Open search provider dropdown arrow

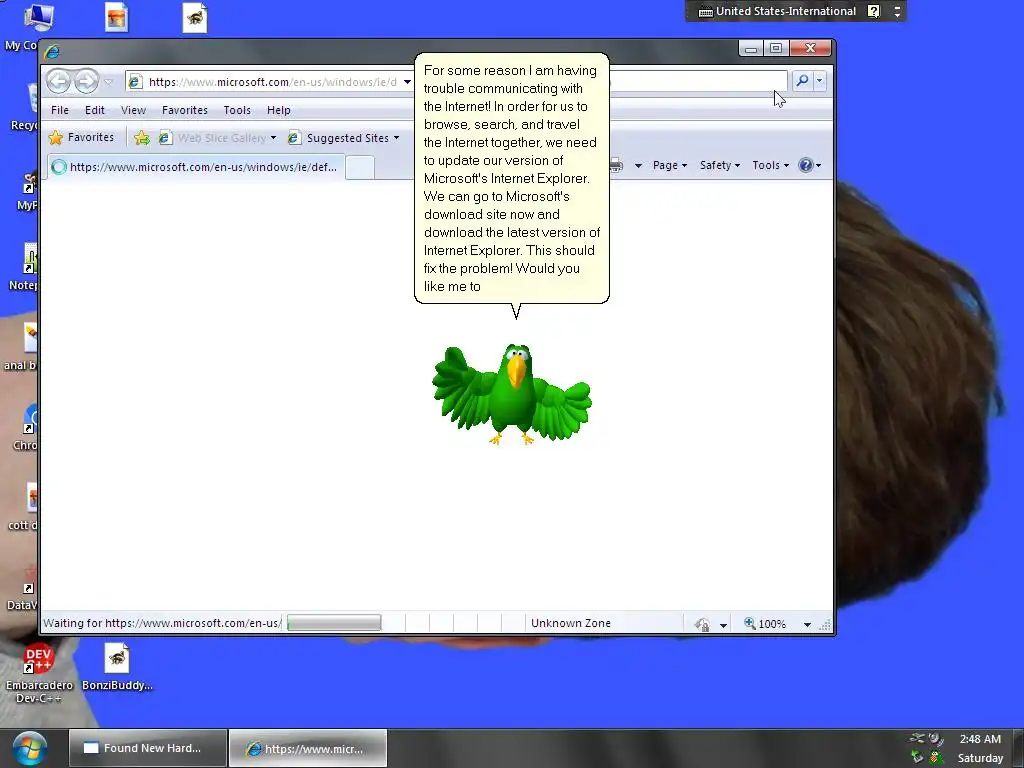click(820, 81)
